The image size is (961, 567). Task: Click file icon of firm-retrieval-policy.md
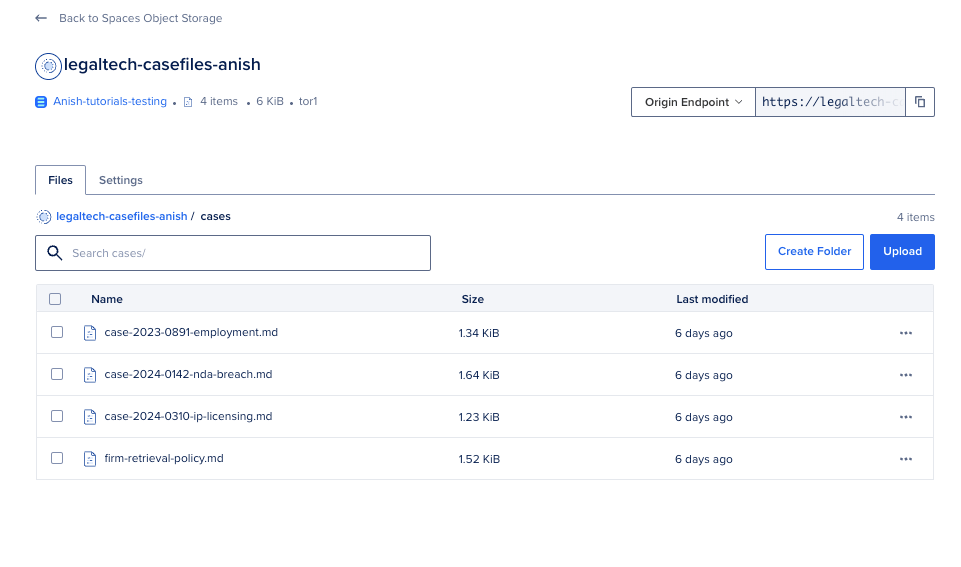click(x=89, y=459)
